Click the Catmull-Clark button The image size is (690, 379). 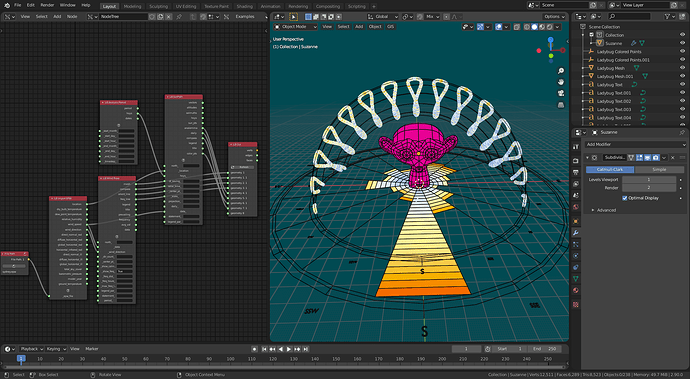pyautogui.click(x=610, y=169)
